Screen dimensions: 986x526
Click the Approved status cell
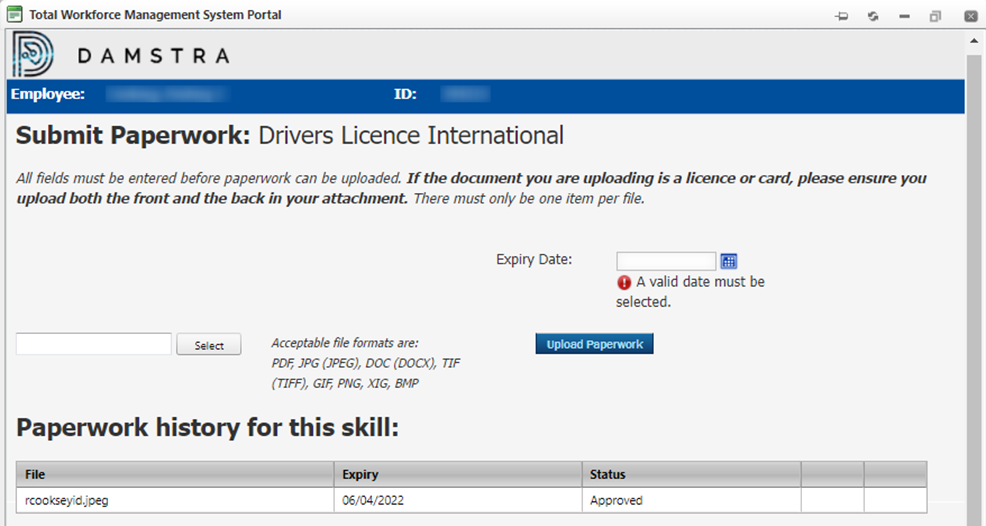[691, 500]
